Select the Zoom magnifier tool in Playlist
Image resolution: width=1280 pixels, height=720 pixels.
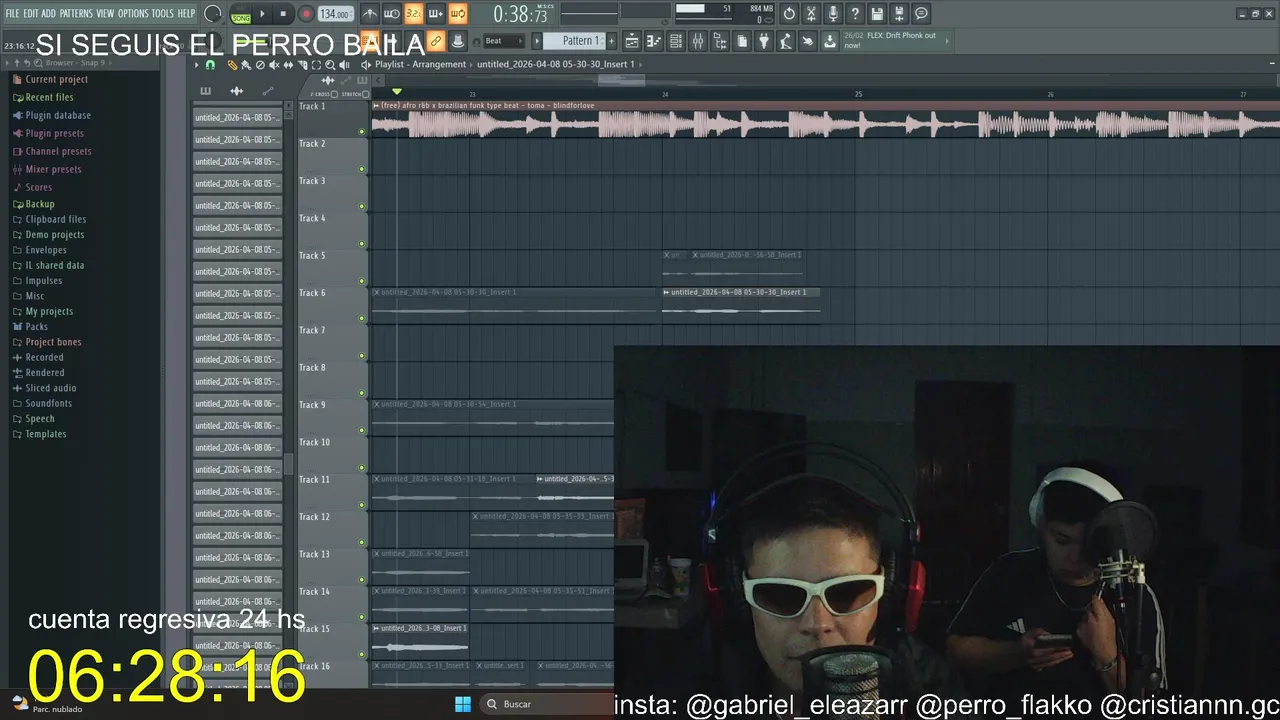pos(330,65)
